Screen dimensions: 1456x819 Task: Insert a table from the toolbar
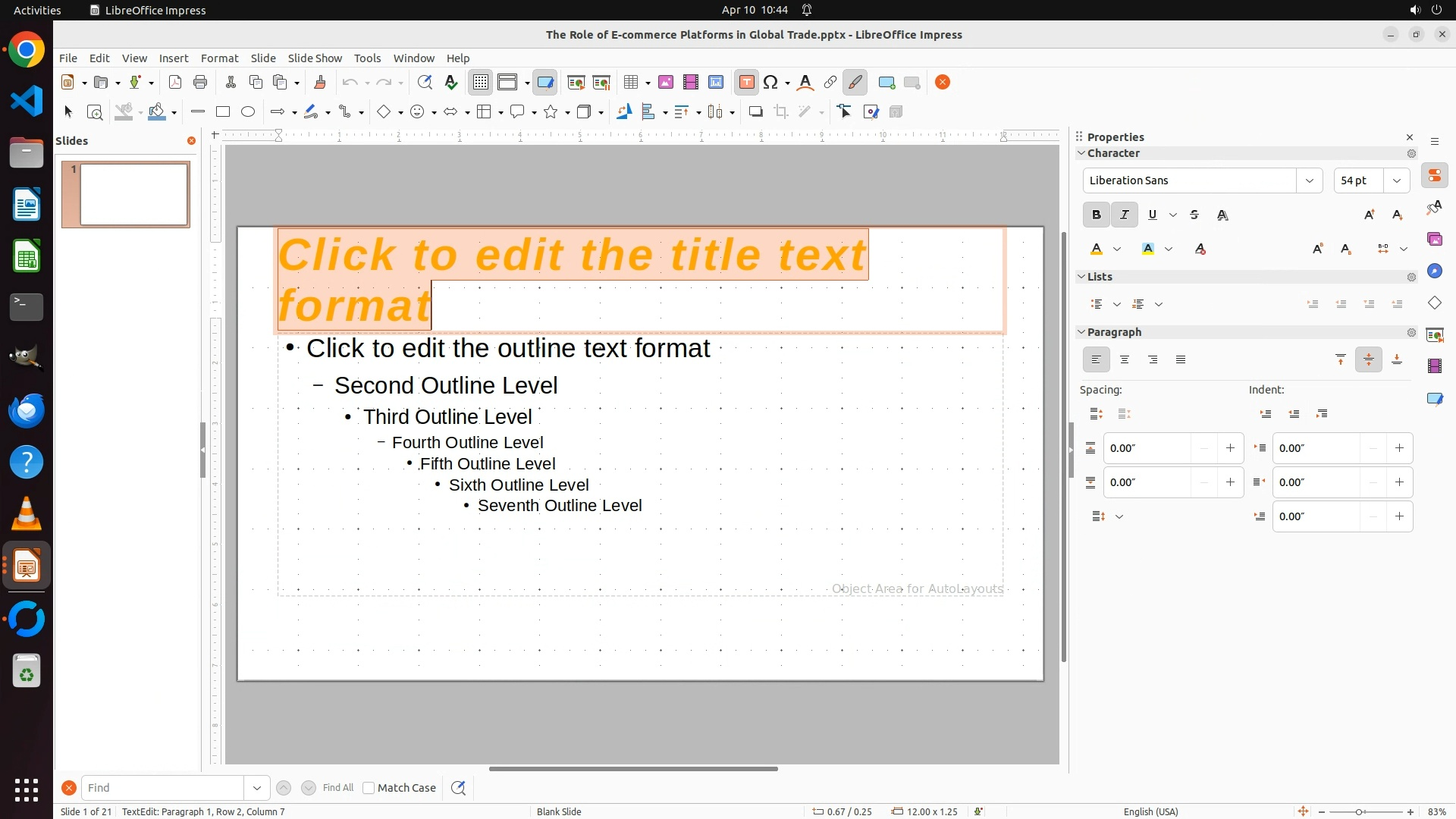click(630, 83)
